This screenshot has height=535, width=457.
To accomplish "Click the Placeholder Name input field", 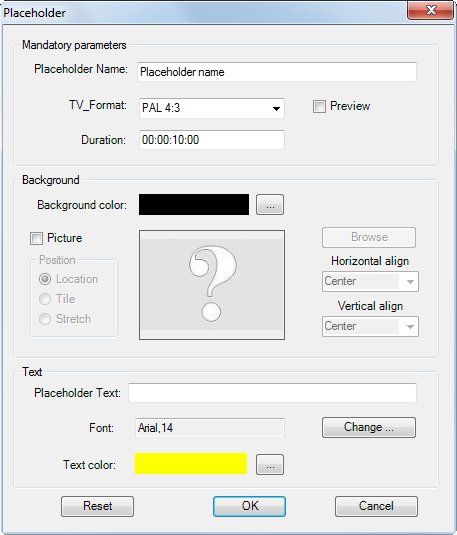I will 277,72.
